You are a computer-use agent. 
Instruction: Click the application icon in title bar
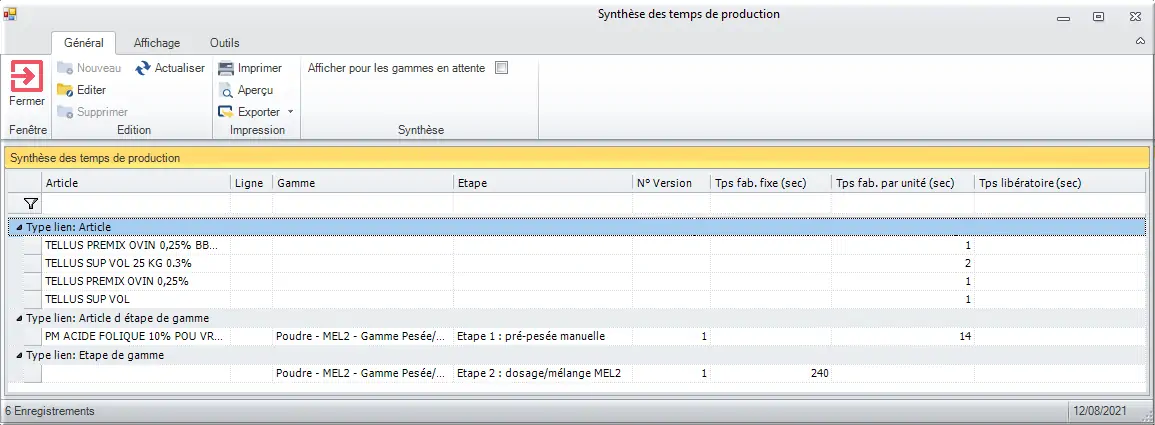[10, 14]
